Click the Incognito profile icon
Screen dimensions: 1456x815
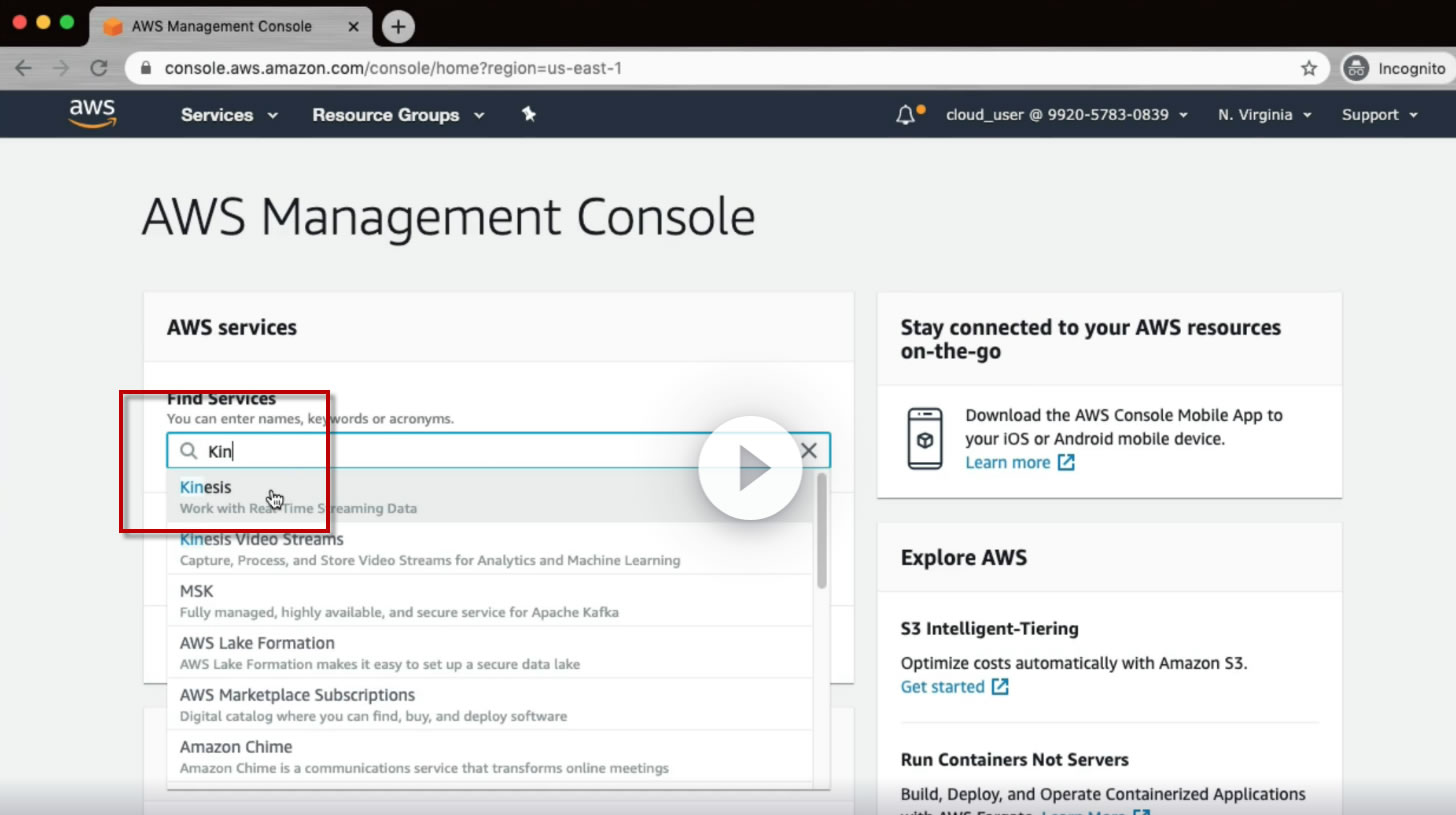1356,69
